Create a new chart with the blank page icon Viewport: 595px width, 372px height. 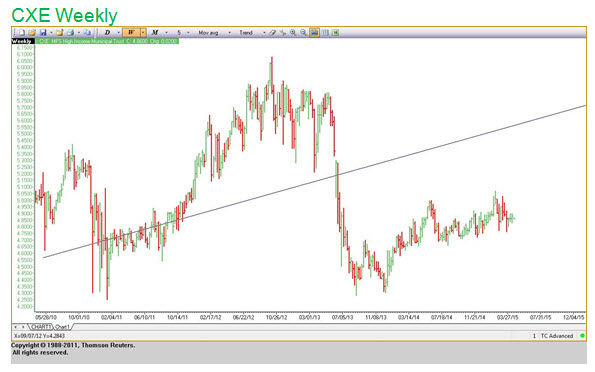tap(22, 33)
